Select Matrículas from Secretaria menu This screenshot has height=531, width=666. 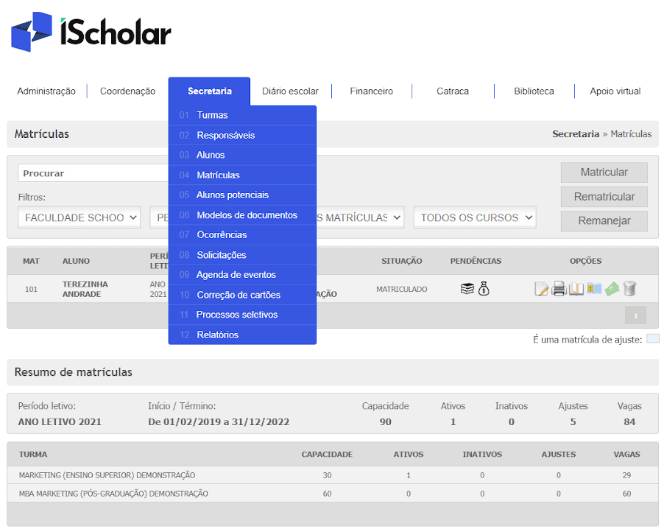click(243, 175)
